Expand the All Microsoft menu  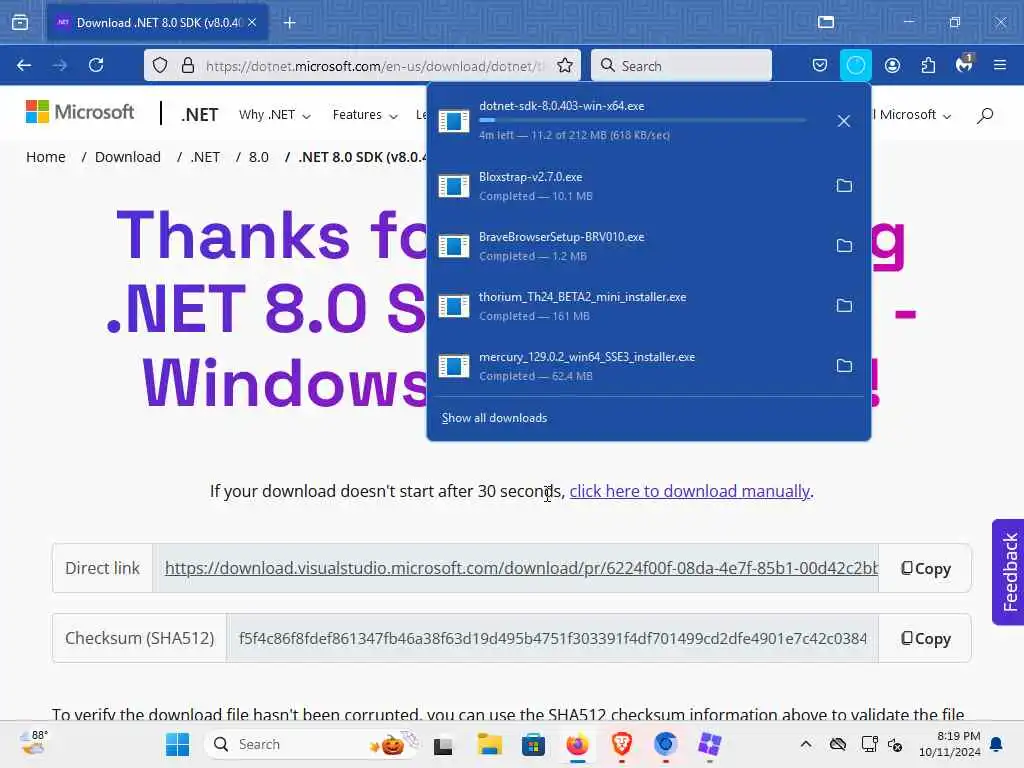tap(912, 115)
